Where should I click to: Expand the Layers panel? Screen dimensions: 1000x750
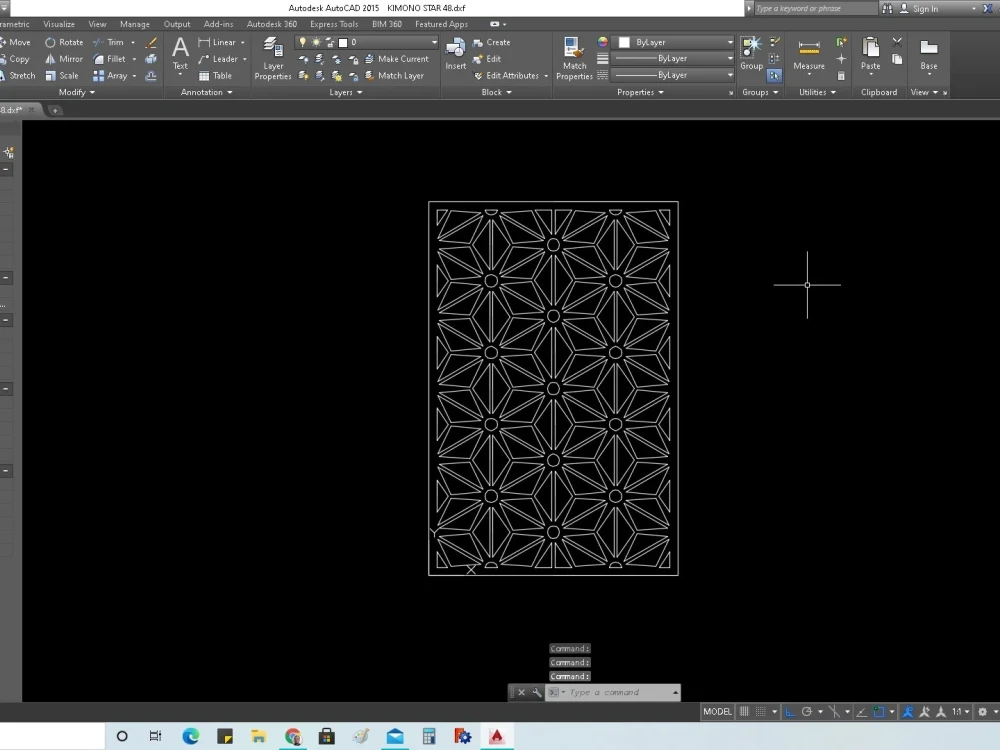pyautogui.click(x=346, y=92)
